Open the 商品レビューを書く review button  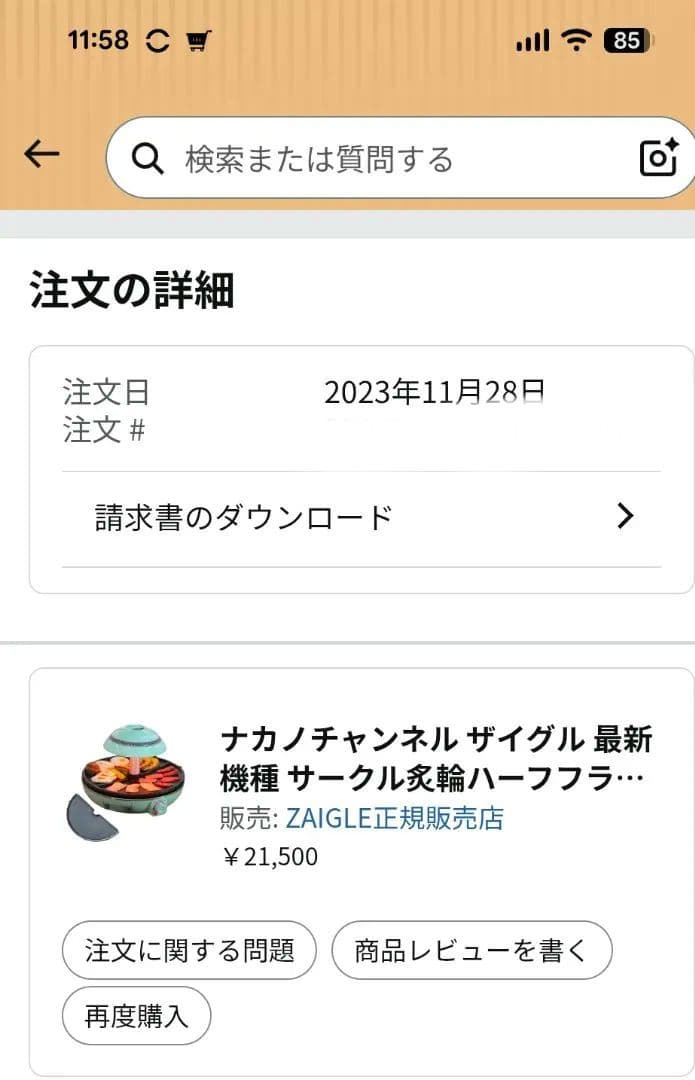[472, 951]
